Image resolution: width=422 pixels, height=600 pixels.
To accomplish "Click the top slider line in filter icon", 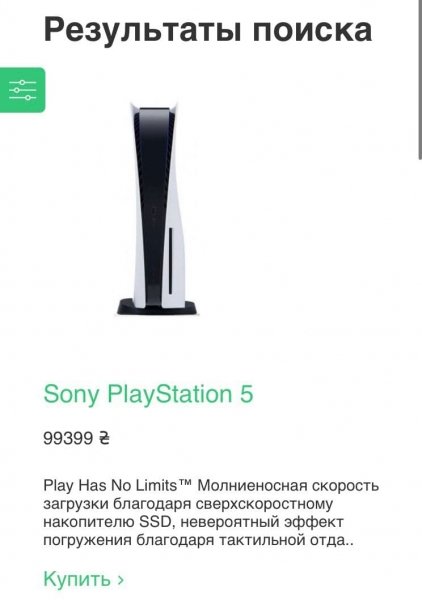I will (23, 82).
